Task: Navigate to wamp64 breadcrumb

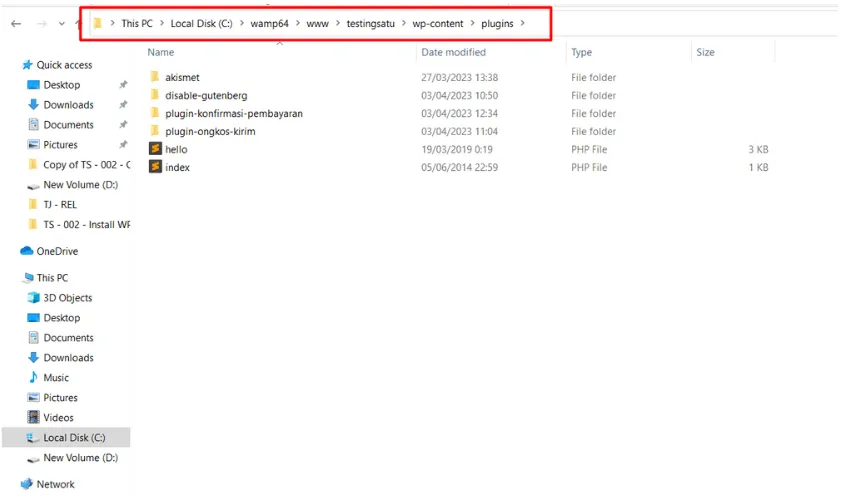Action: [x=269, y=24]
